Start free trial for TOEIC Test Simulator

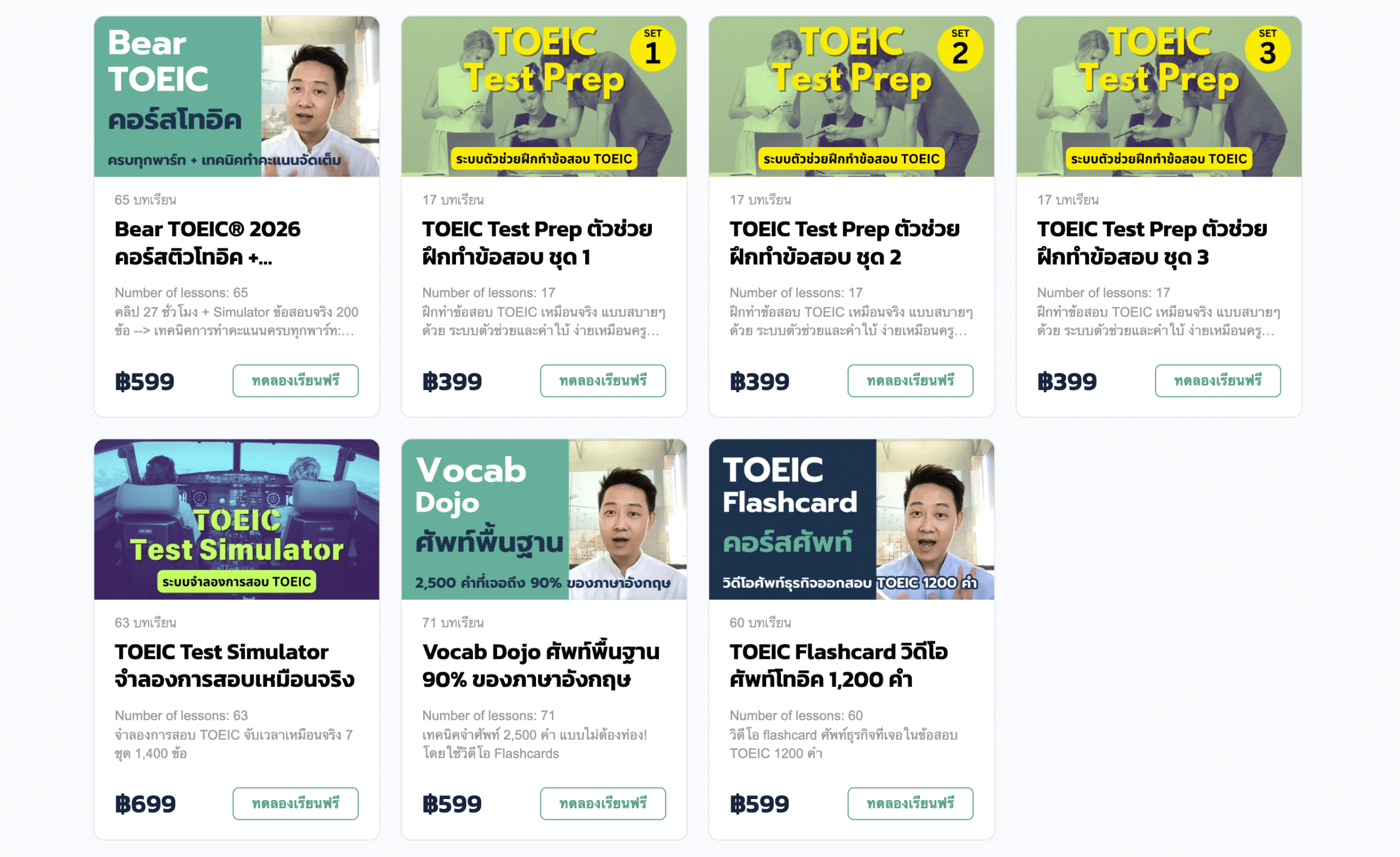295,803
